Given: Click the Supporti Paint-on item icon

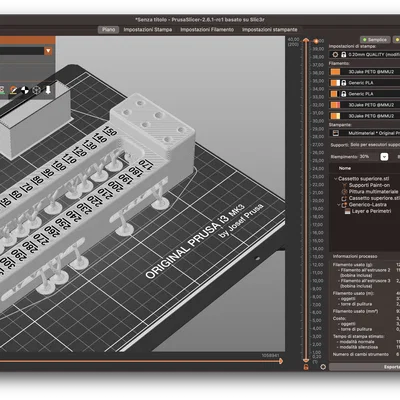Looking at the screenshot, I should click(345, 185).
